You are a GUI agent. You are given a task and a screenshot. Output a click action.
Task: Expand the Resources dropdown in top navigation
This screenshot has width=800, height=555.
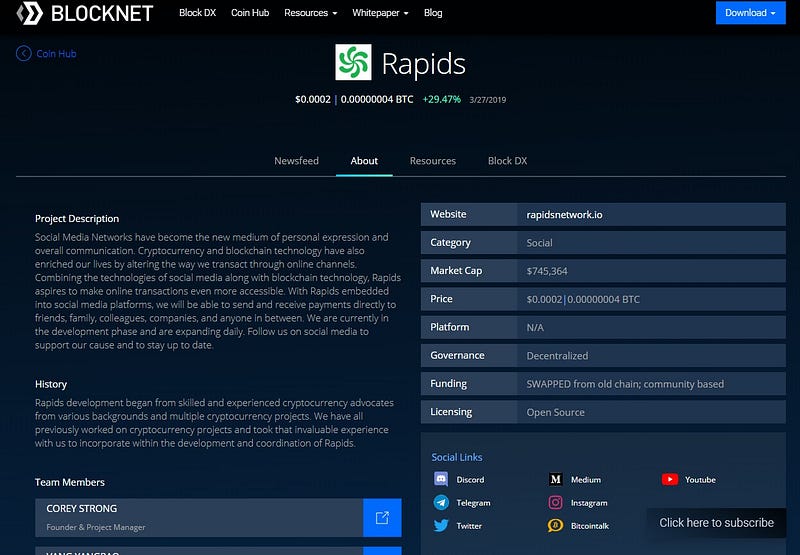[x=310, y=13]
